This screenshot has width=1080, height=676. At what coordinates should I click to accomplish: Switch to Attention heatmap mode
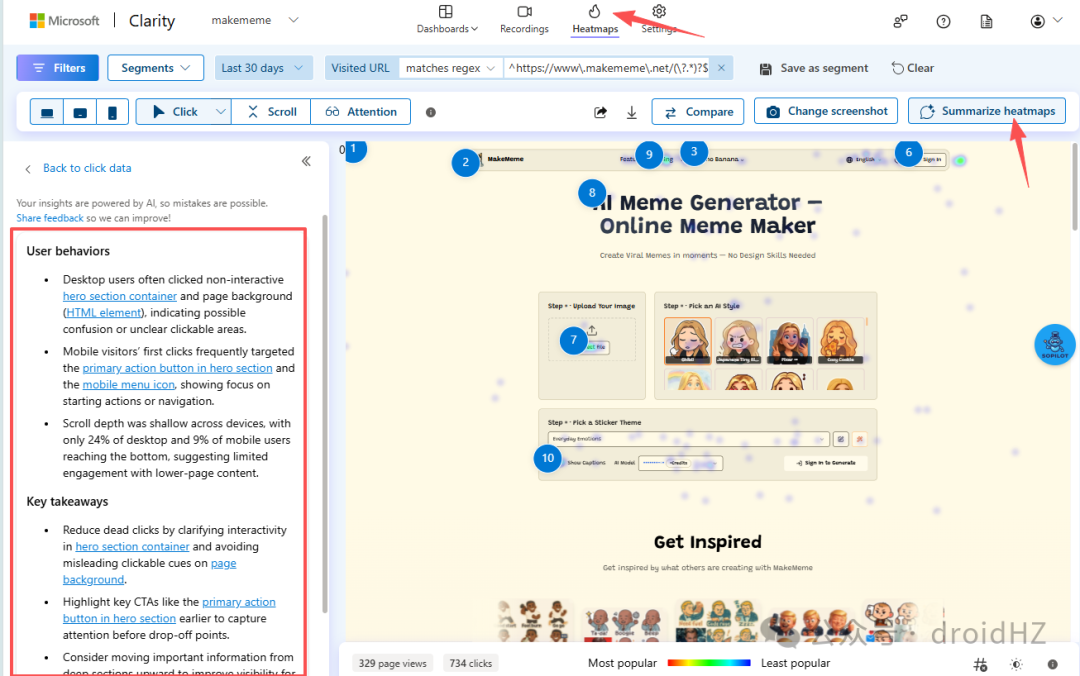click(x=361, y=112)
